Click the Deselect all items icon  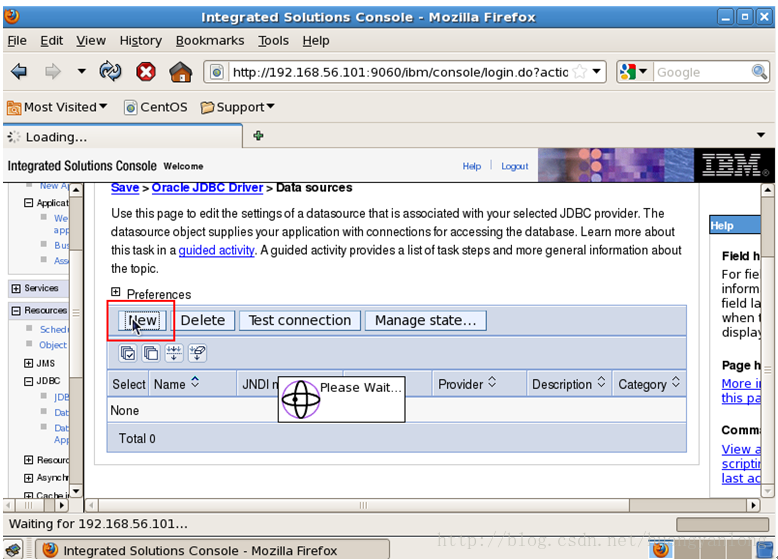point(151,353)
